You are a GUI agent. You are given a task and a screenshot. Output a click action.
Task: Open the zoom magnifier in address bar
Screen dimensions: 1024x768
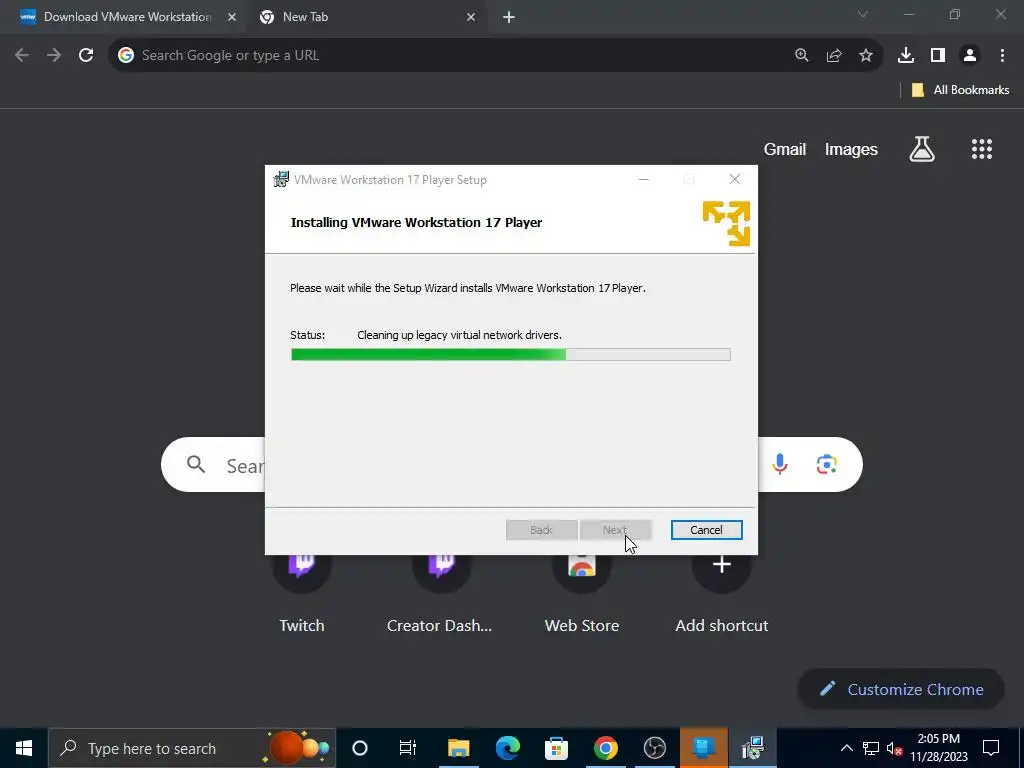coord(802,56)
